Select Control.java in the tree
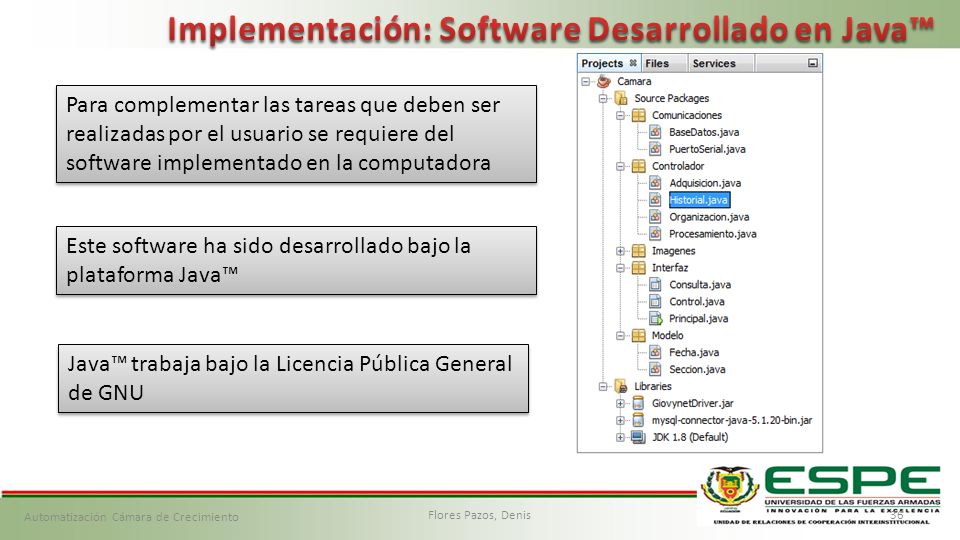The width and height of the screenshot is (960, 540). 697,302
